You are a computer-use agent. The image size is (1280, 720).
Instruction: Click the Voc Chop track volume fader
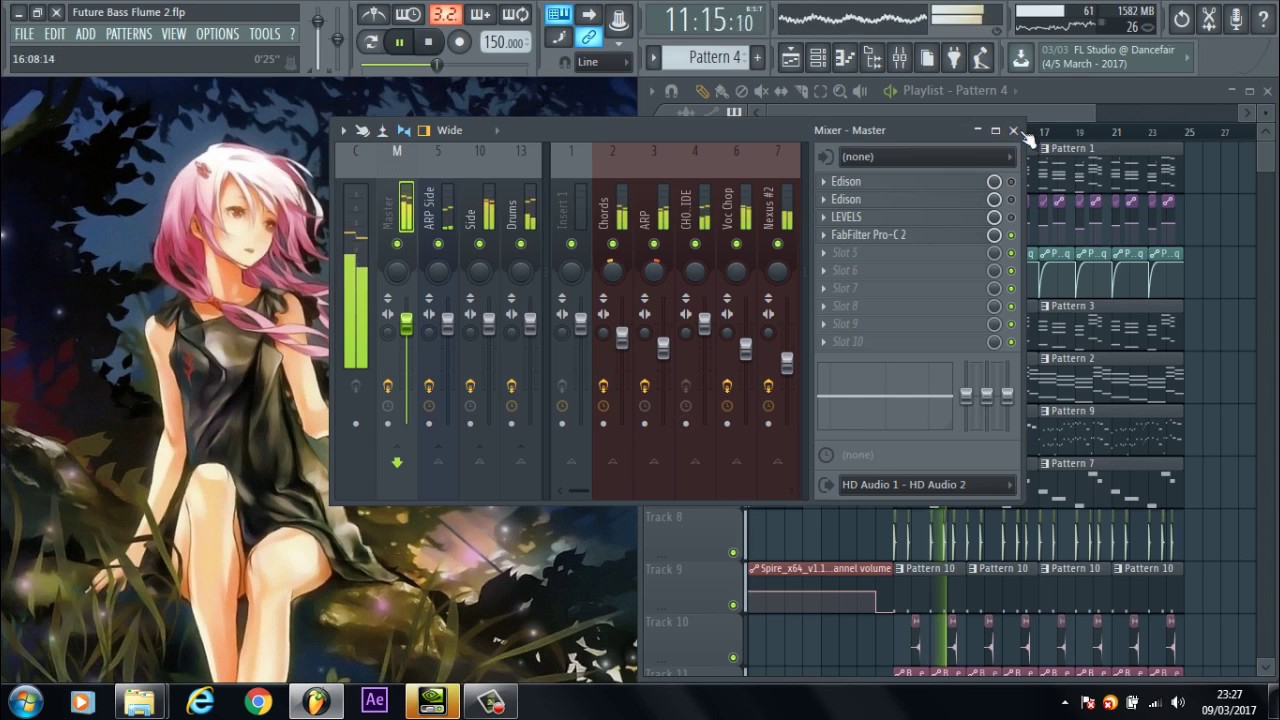745,349
